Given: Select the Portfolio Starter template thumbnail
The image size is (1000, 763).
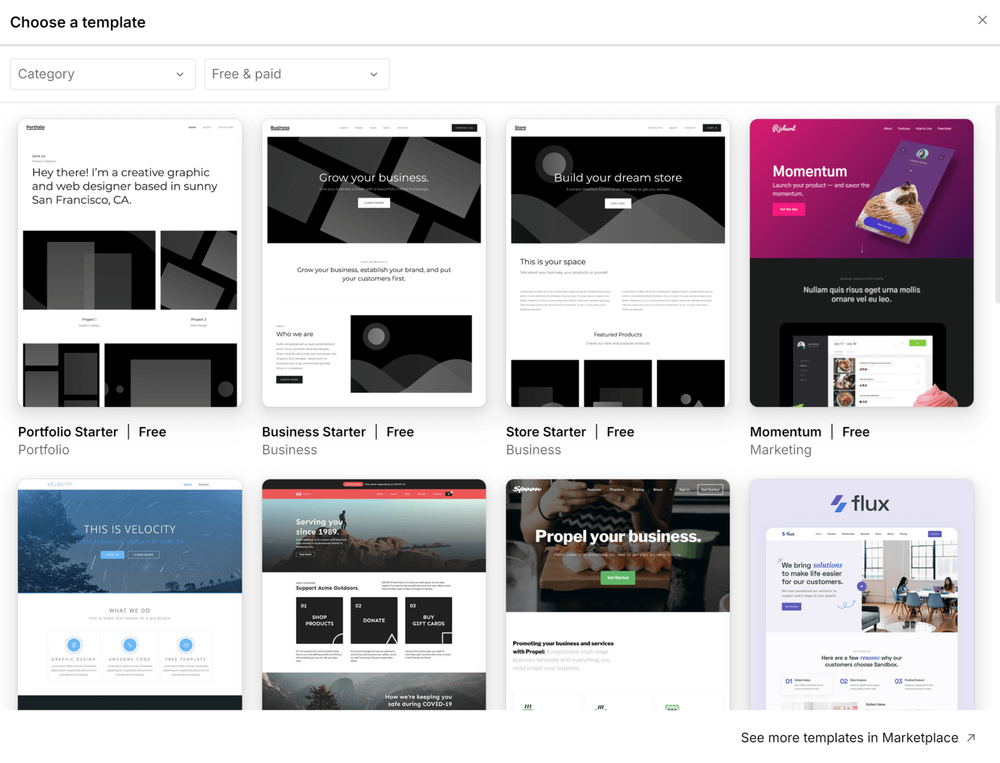Looking at the screenshot, I should (130, 263).
